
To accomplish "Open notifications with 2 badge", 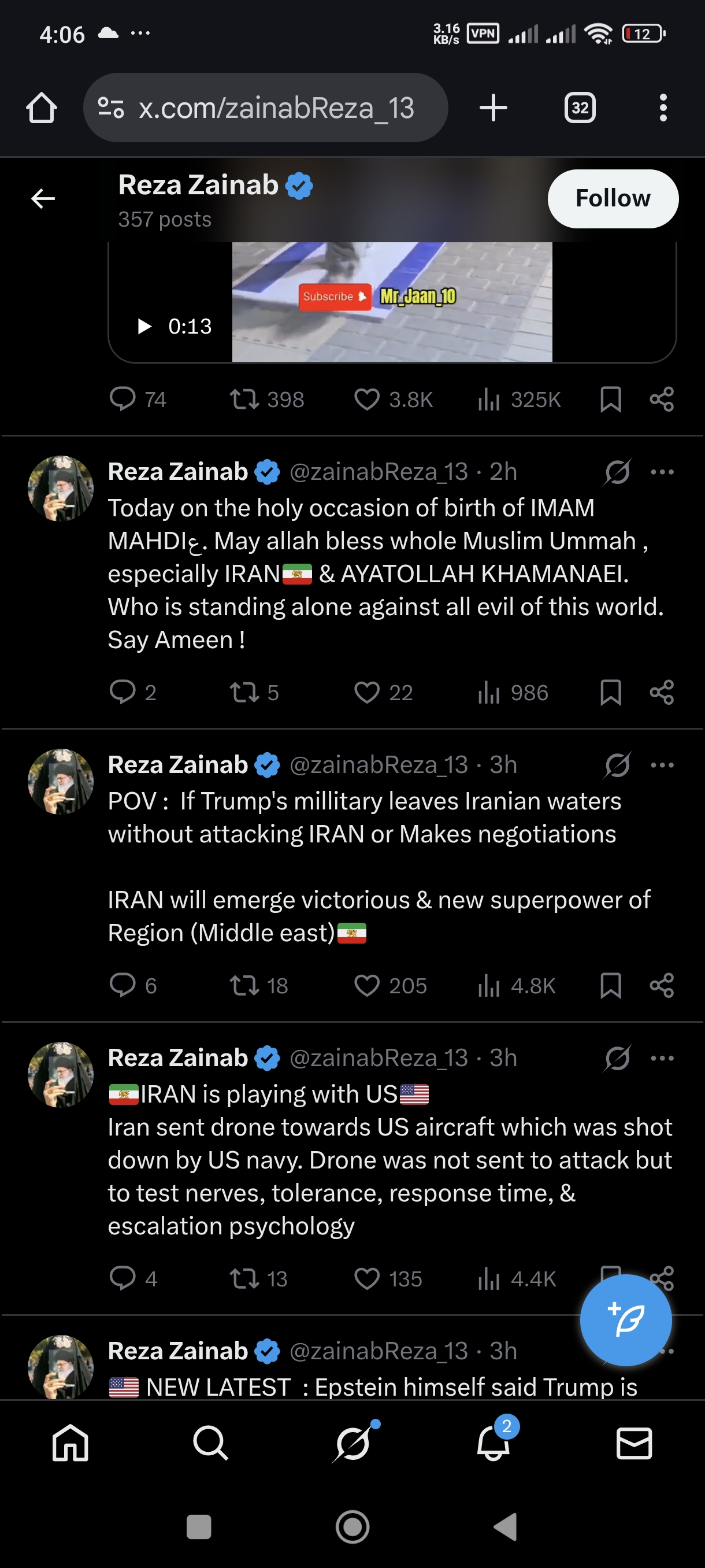I will click(493, 1443).
